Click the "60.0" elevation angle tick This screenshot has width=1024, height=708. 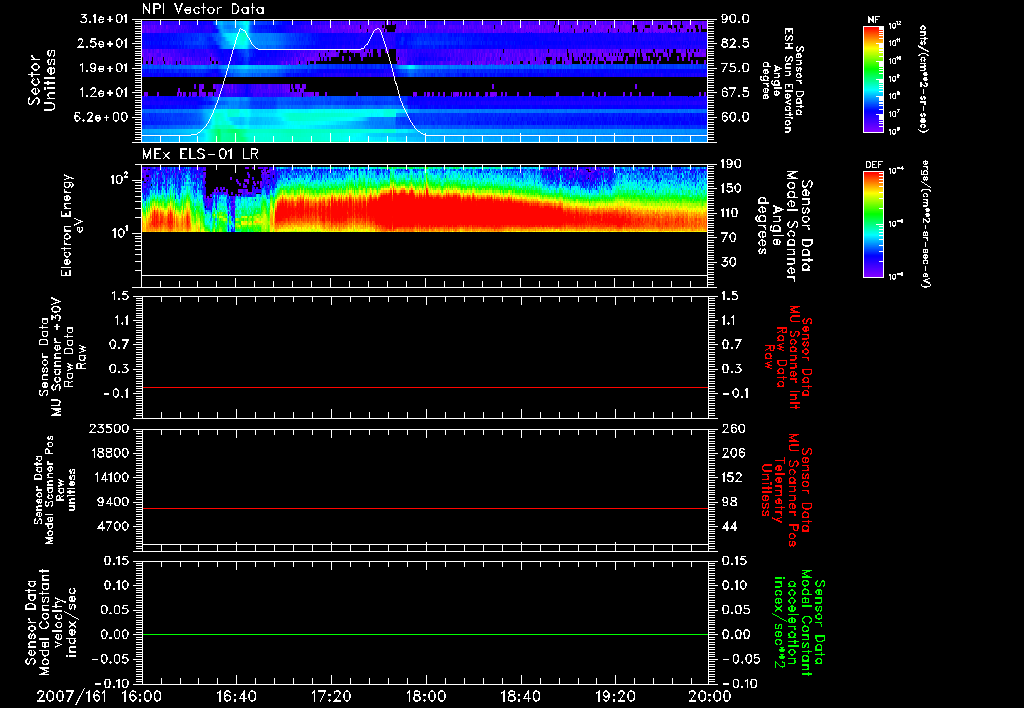click(736, 117)
